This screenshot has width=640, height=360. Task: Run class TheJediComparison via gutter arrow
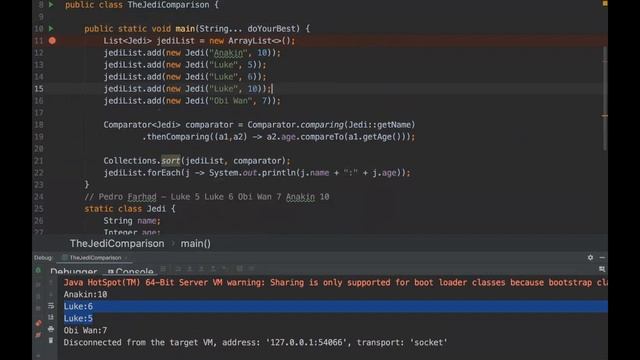[51, 4]
